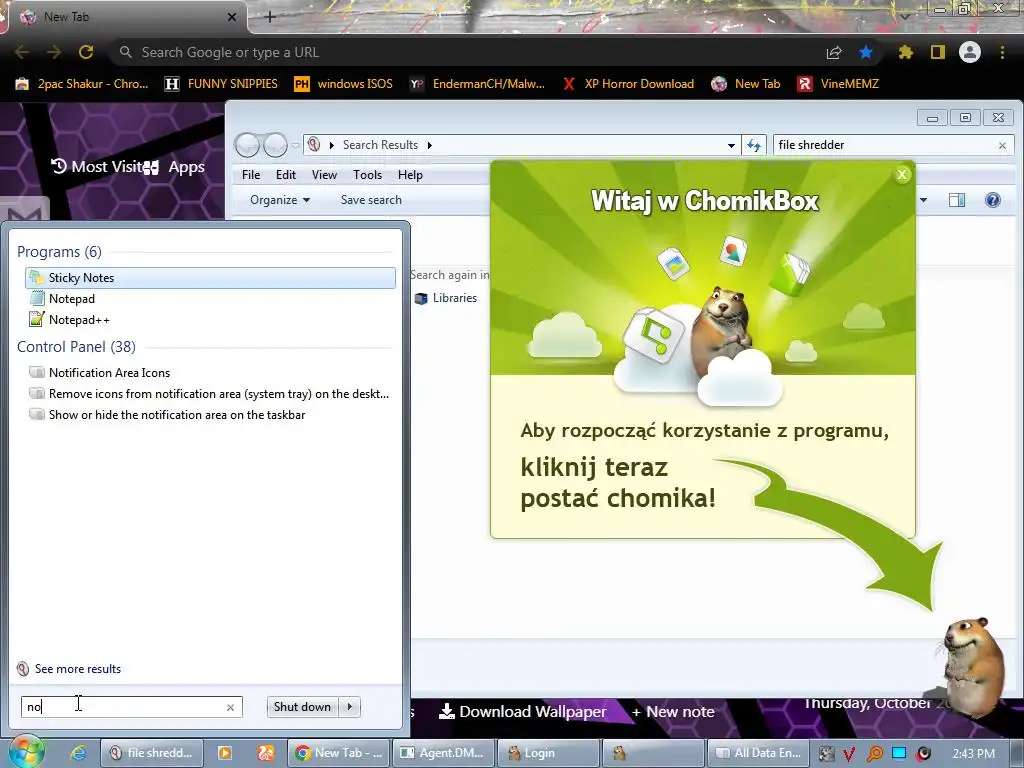Image resolution: width=1024 pixels, height=768 pixels.
Task: Bookmark the page with star icon
Action: 866,52
